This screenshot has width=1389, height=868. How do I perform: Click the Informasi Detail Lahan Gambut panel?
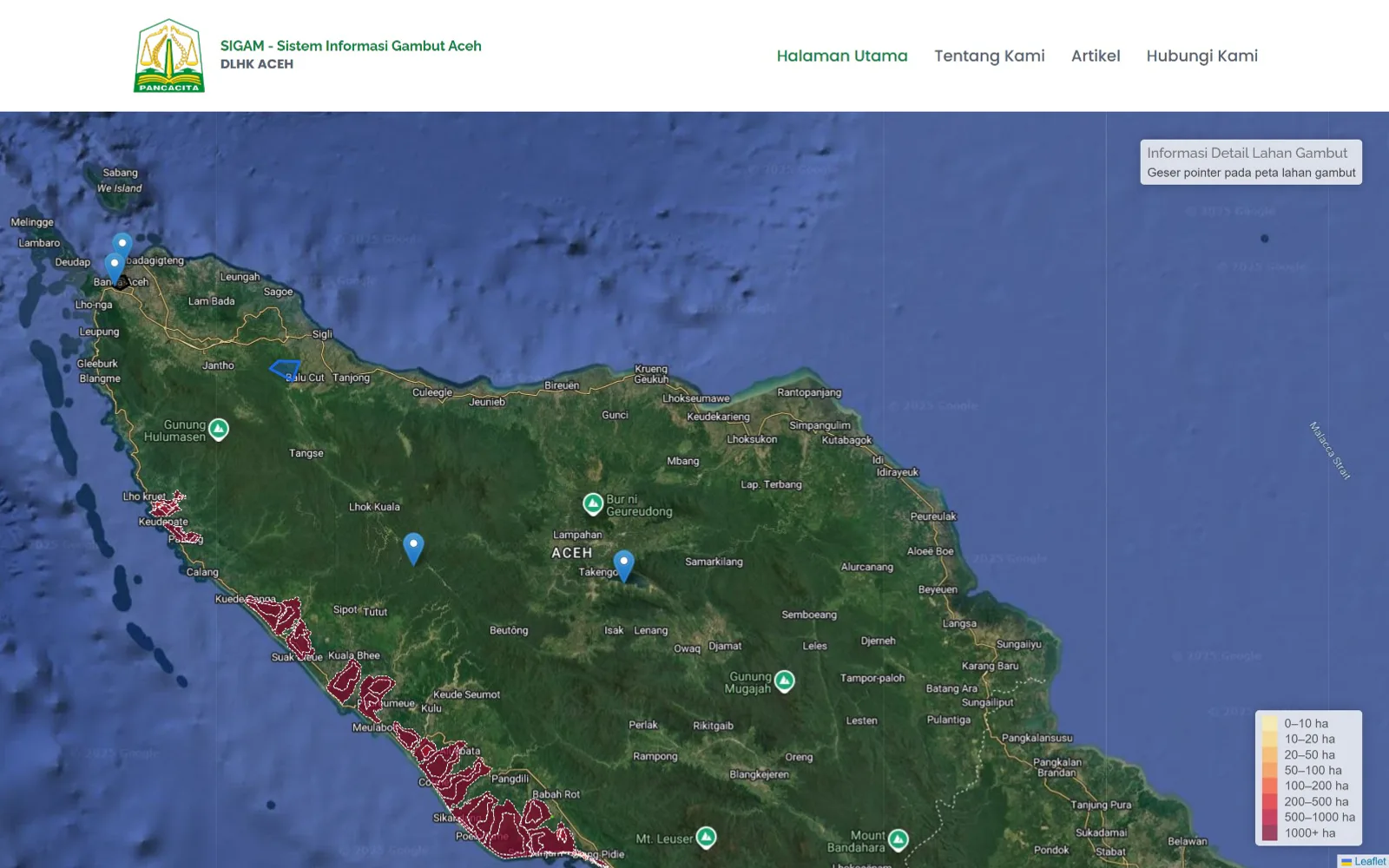[x=1251, y=162]
